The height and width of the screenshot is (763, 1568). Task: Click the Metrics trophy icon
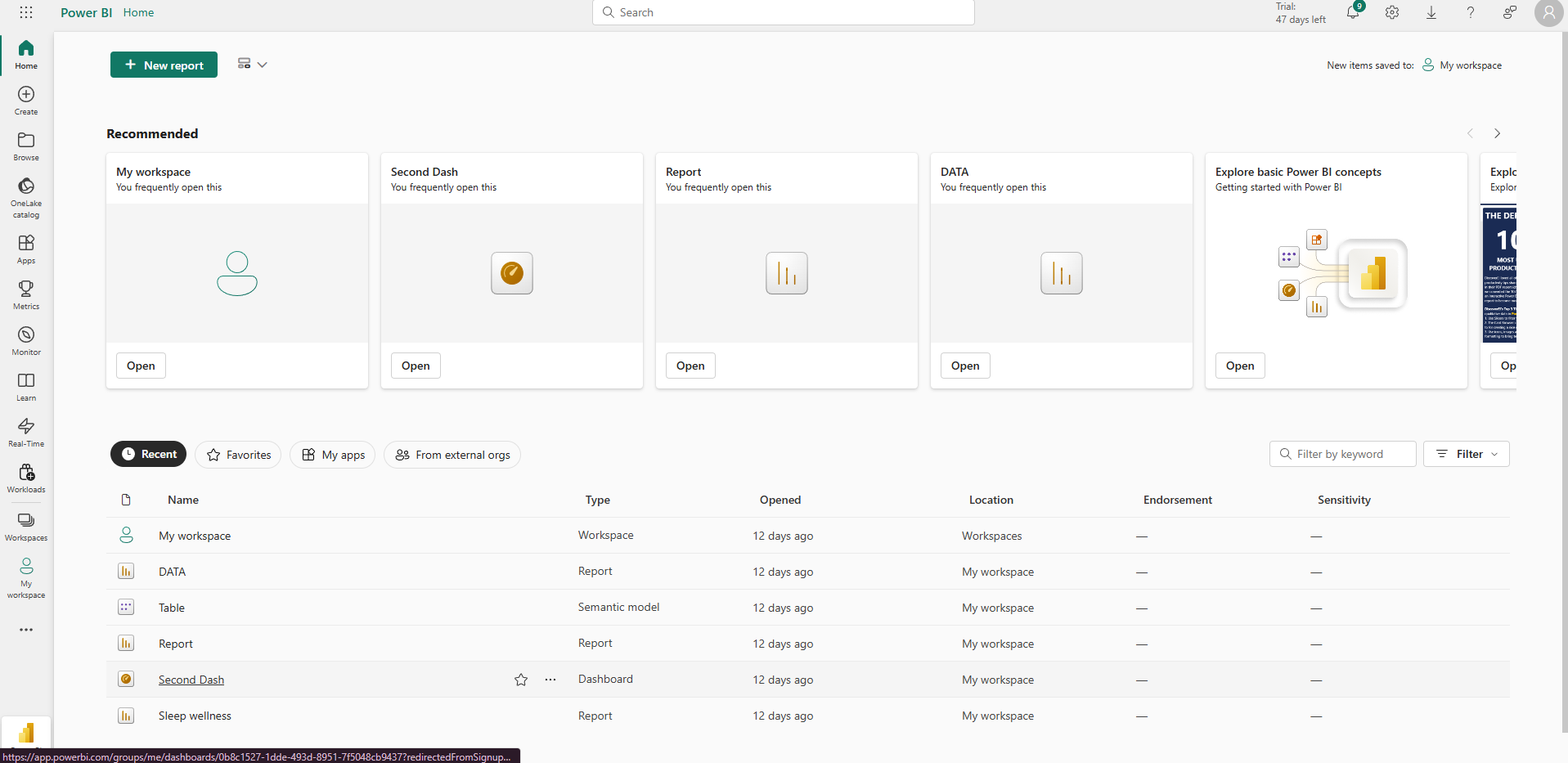pos(26,294)
